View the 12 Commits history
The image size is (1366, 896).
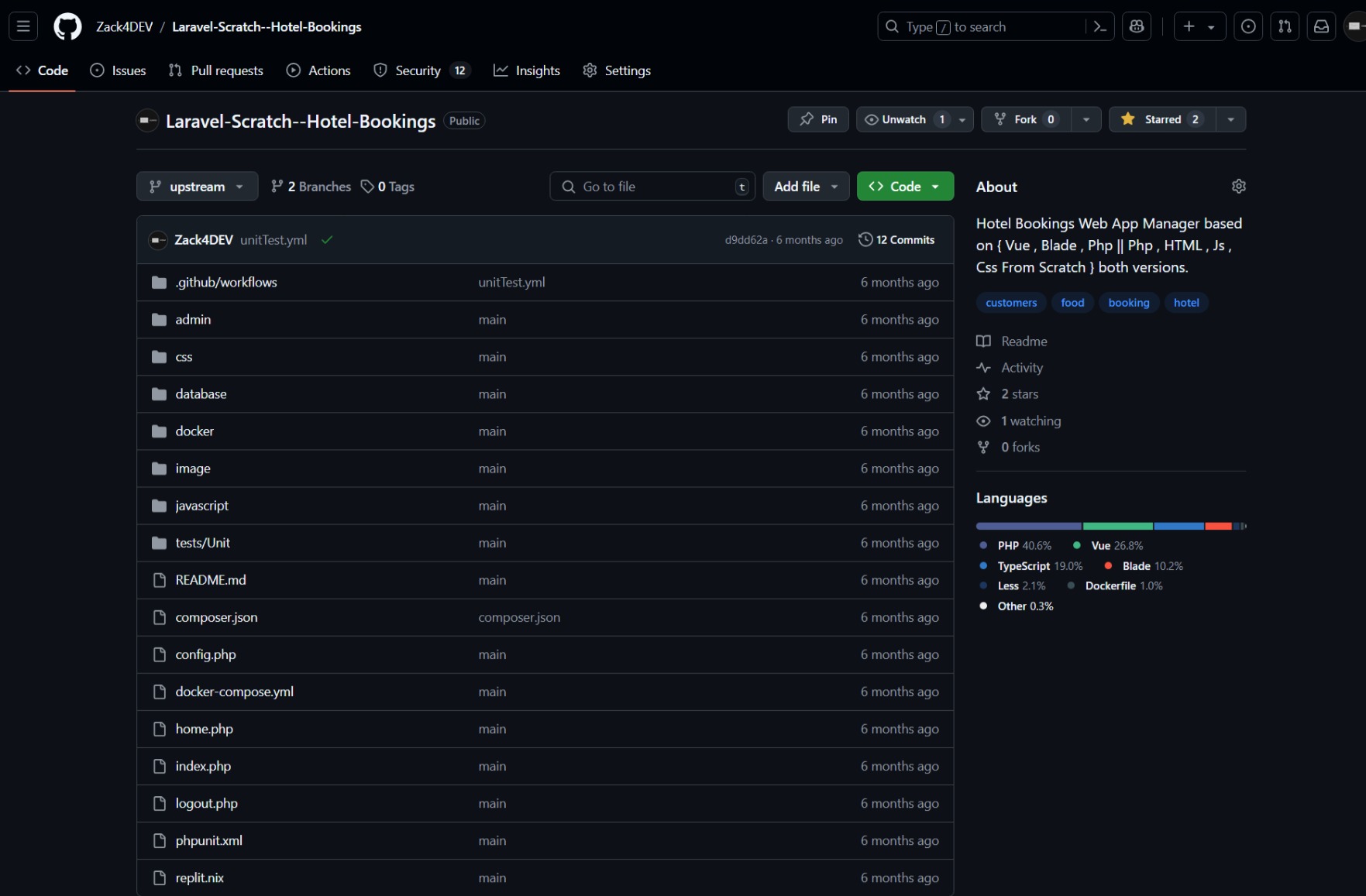tap(896, 240)
